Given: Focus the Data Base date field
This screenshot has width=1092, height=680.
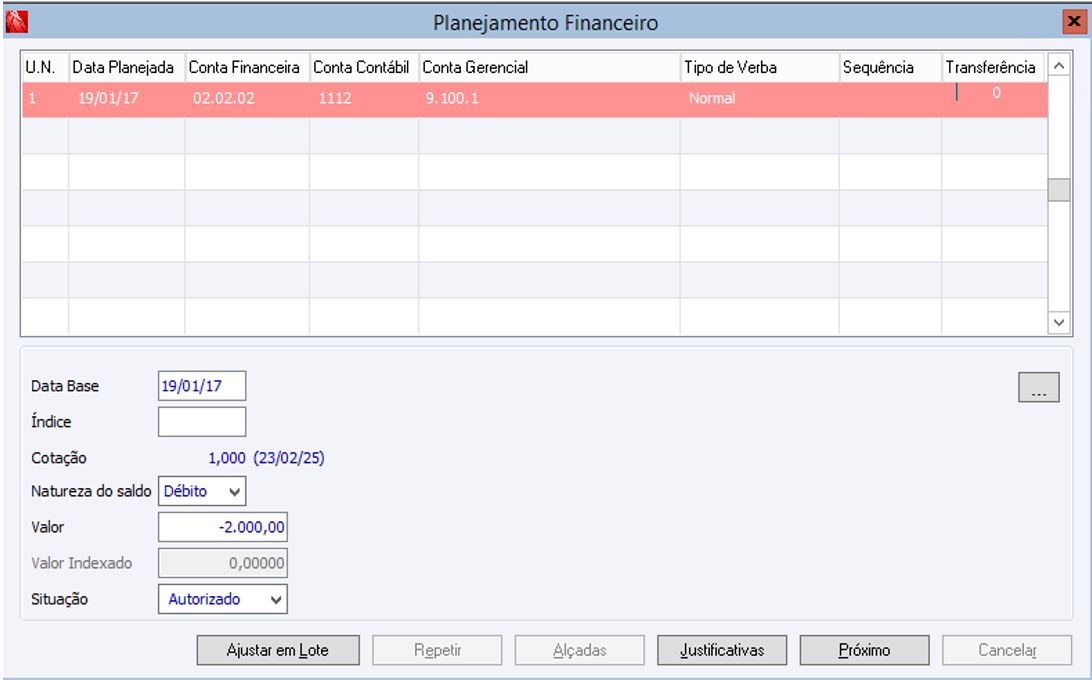Looking at the screenshot, I should (202, 386).
